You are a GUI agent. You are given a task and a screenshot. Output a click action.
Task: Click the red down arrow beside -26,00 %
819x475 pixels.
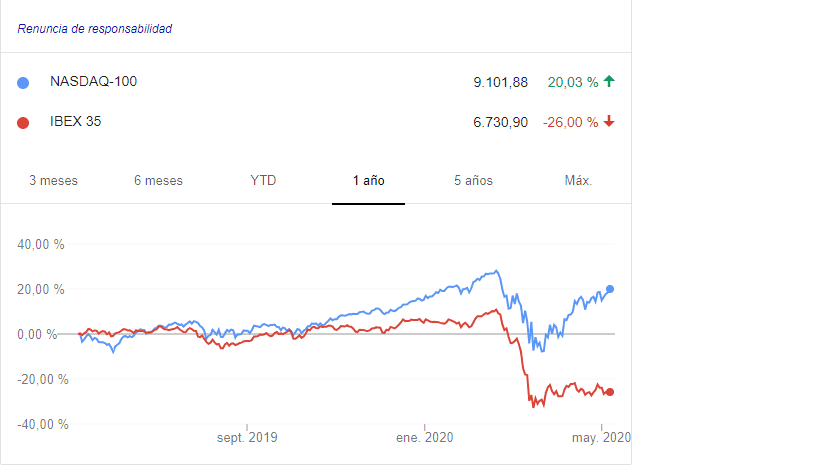609,122
